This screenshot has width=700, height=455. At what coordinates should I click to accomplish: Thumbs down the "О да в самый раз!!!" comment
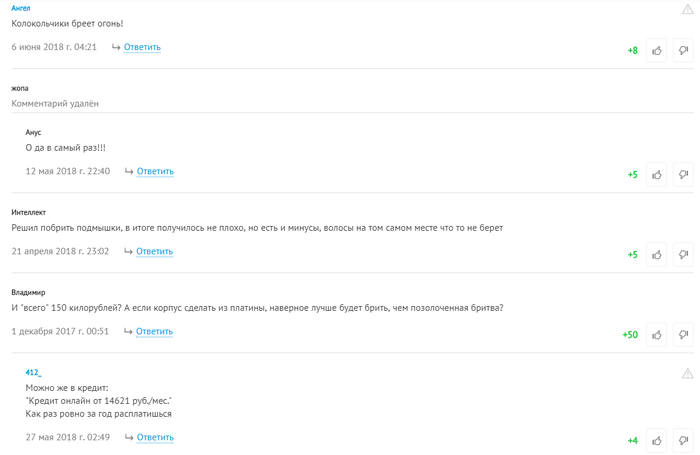[x=683, y=174]
